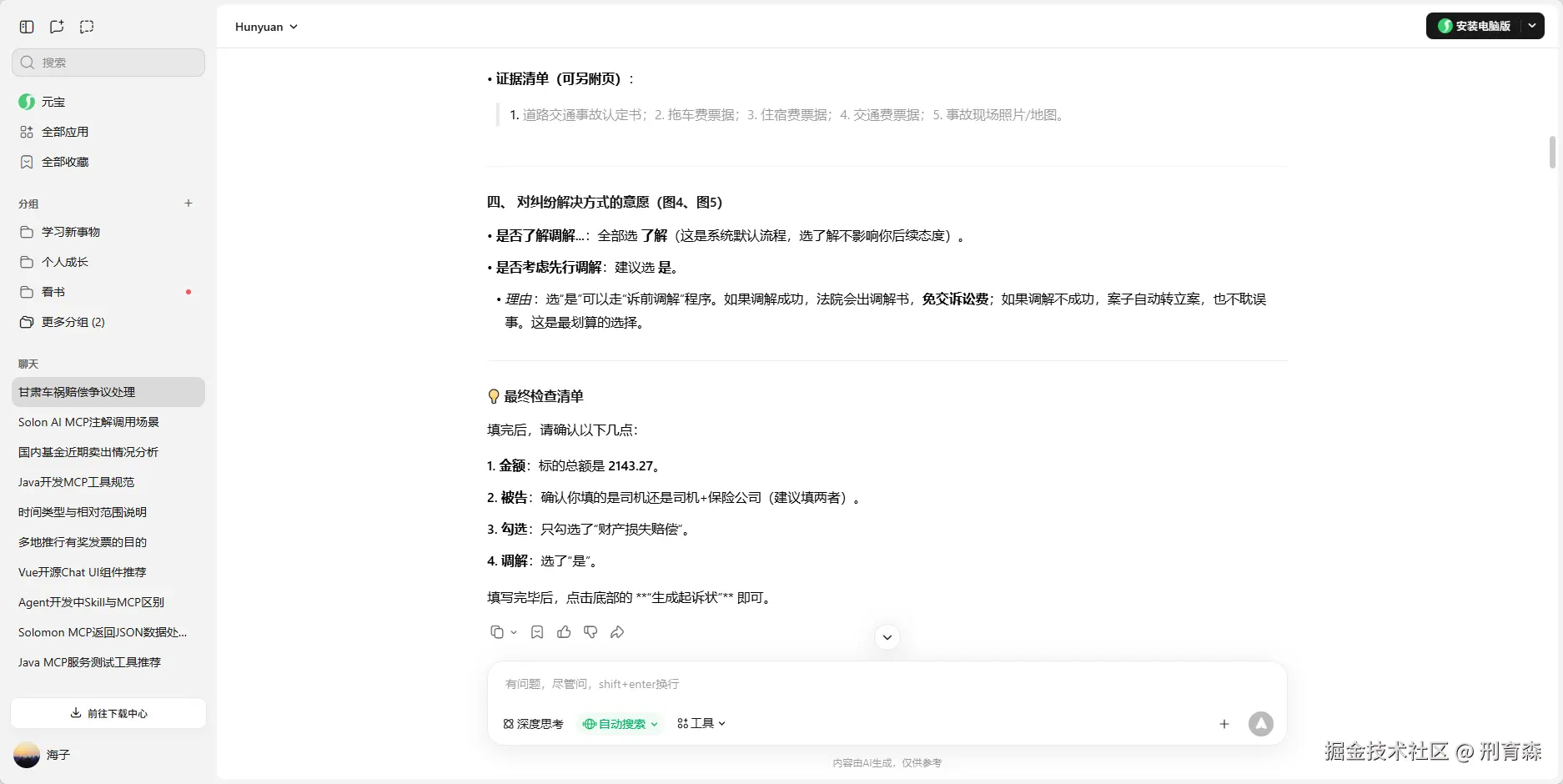The width and height of the screenshot is (1563, 784).
Task: Click the 前往下载中心 button
Action: click(108, 713)
